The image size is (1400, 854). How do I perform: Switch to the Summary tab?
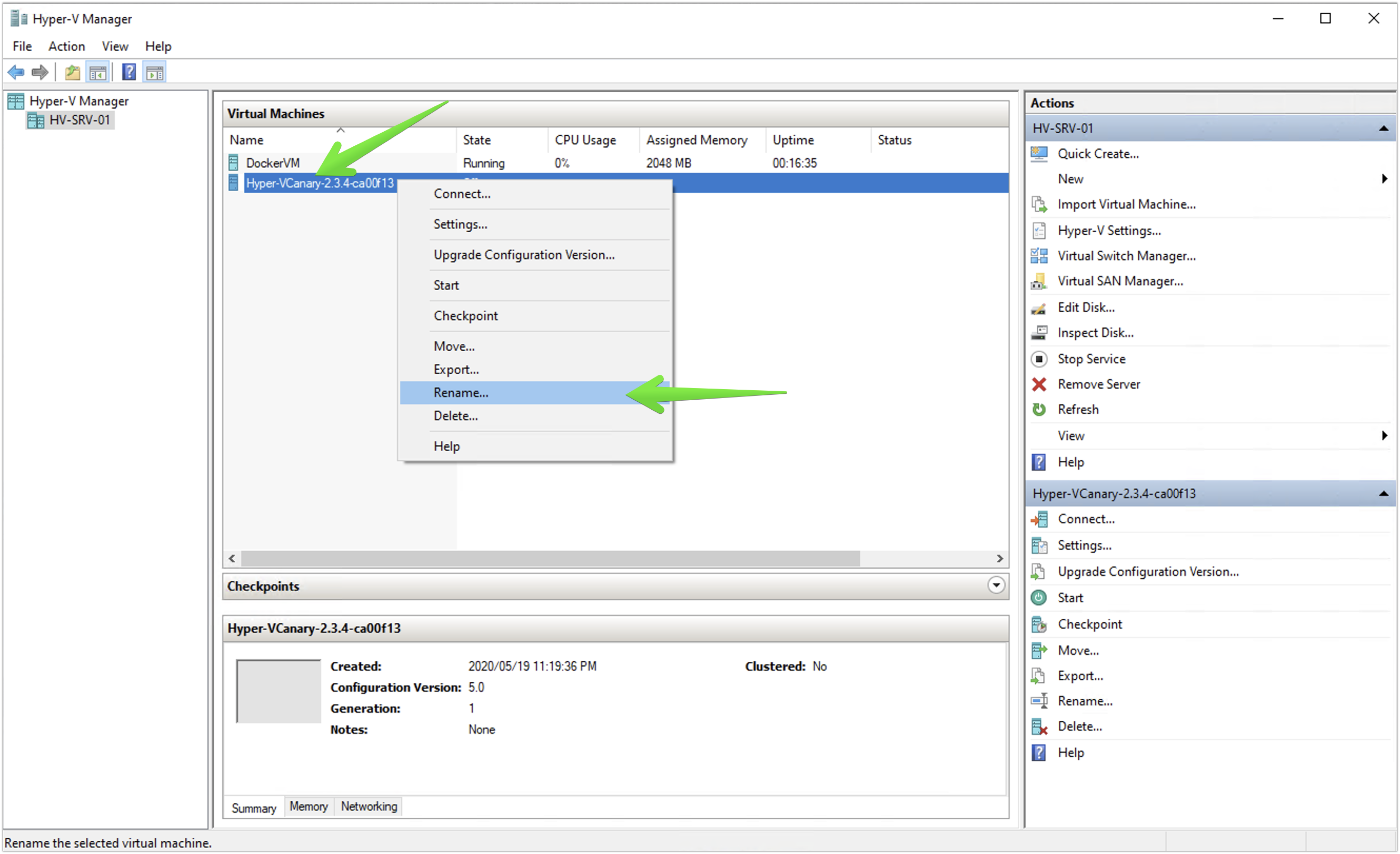pos(254,808)
